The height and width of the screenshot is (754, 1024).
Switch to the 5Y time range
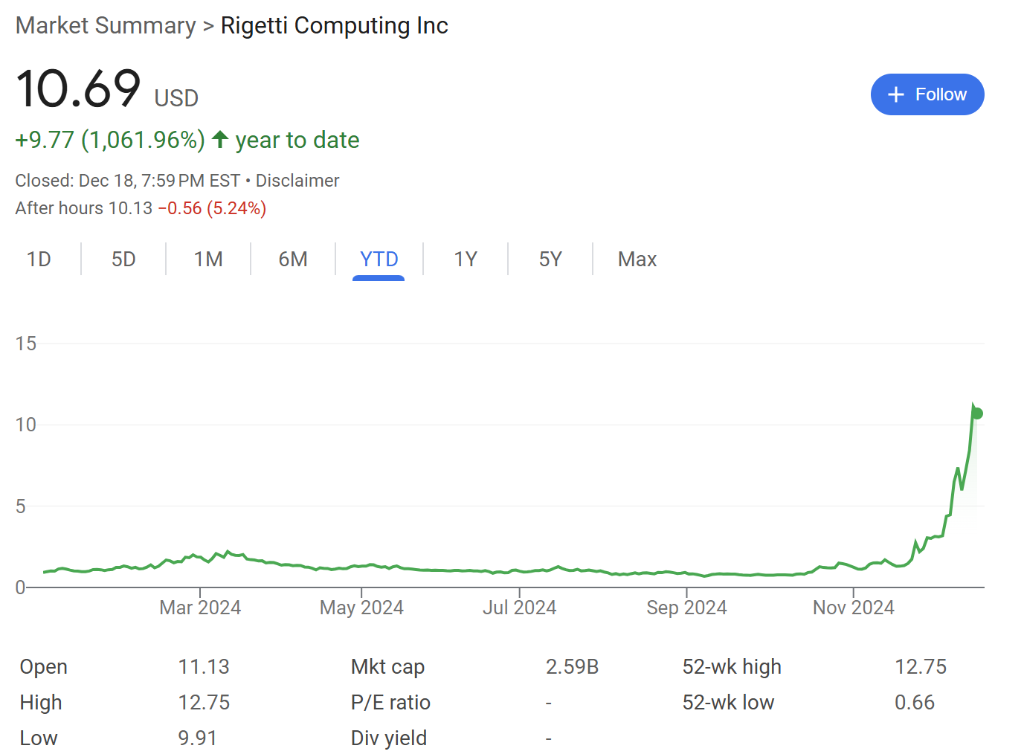550,260
